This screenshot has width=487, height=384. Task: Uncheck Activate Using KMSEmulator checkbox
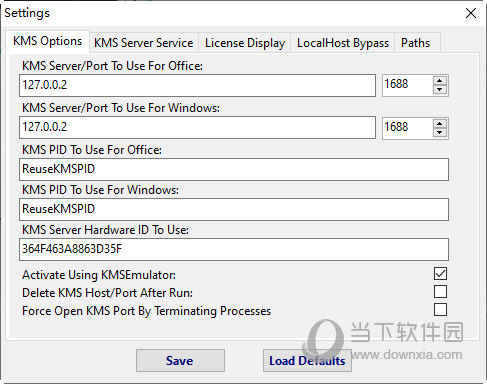440,274
